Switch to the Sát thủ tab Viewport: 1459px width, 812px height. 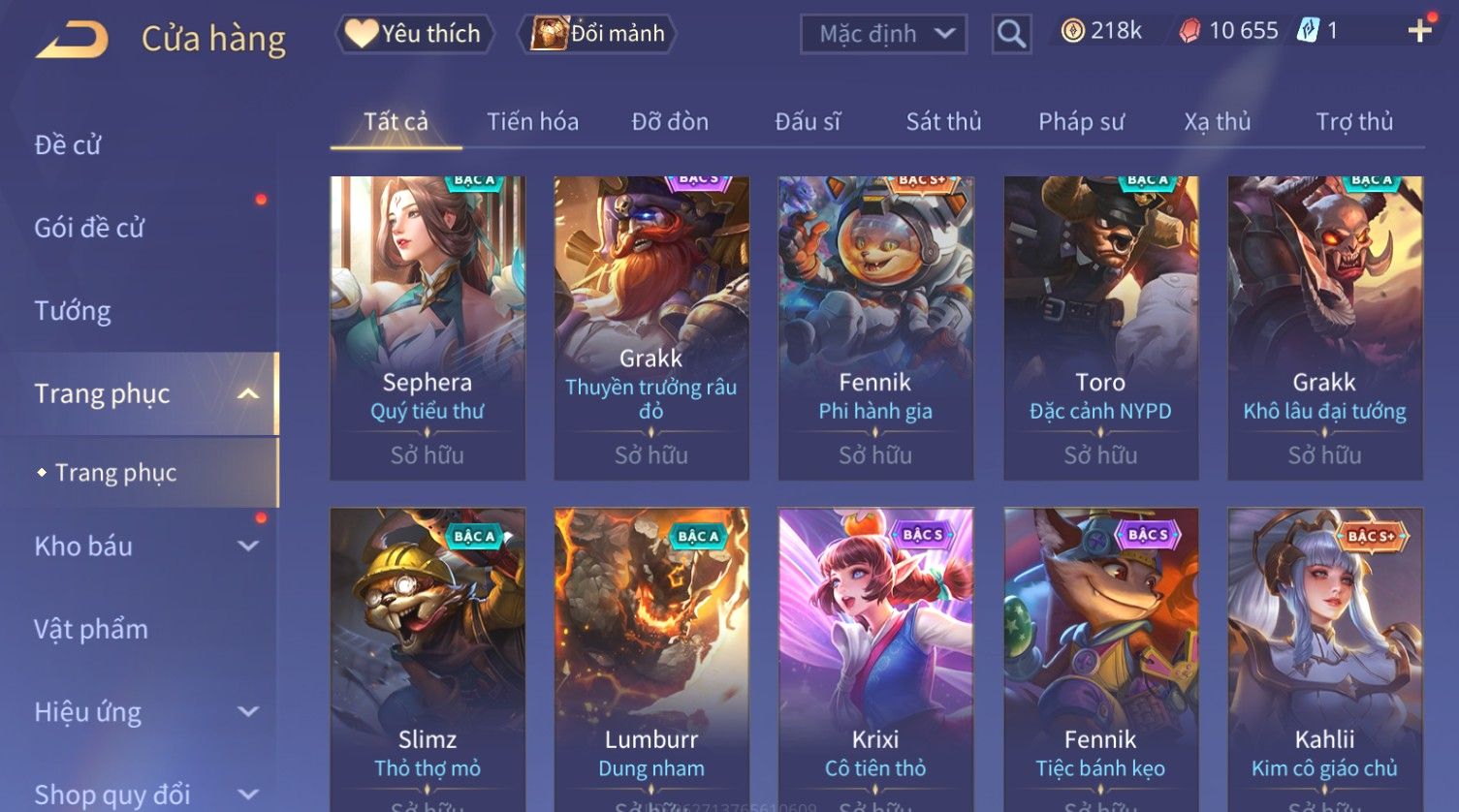click(x=943, y=121)
